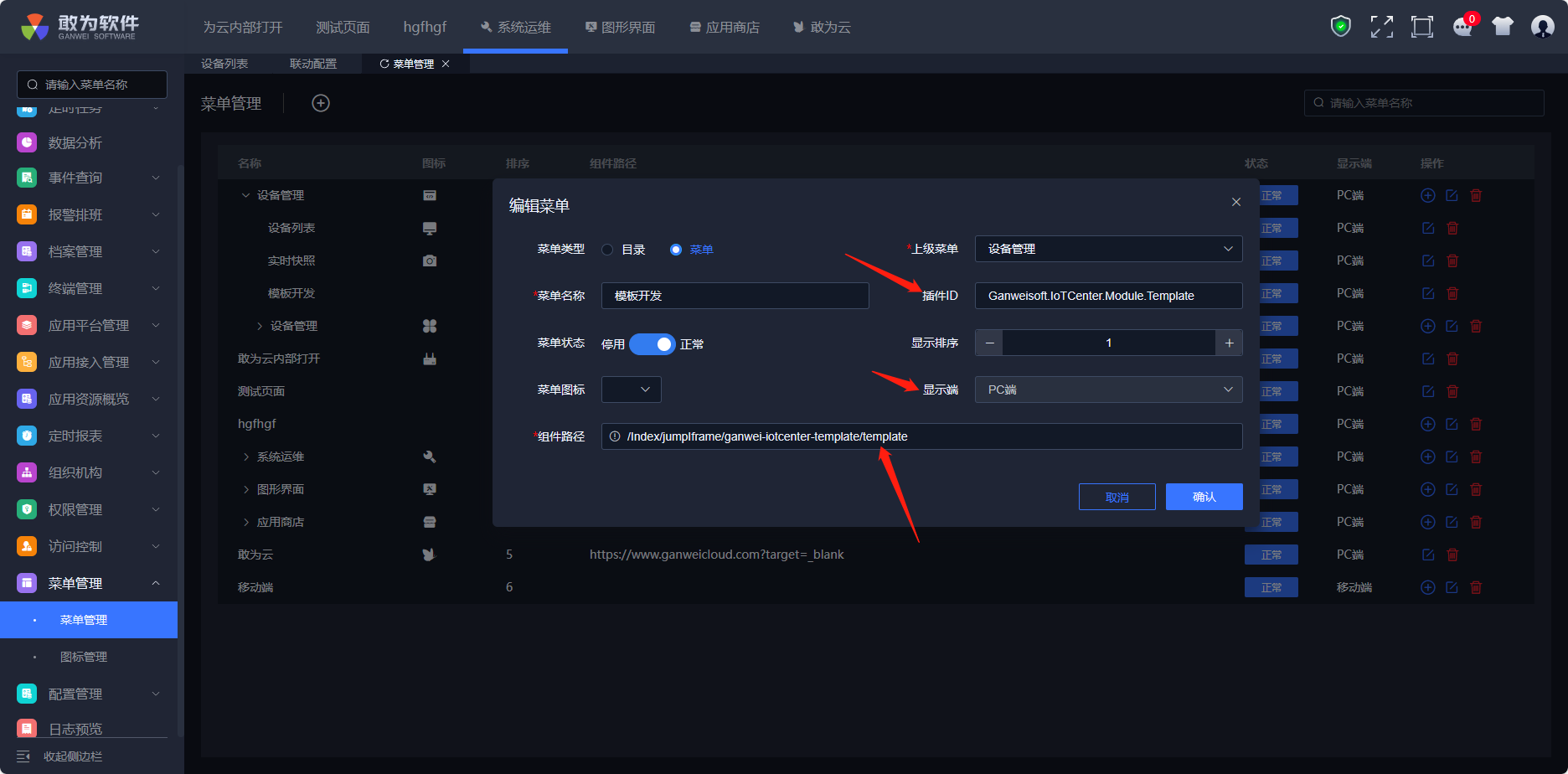Select the 目录 radio button
The height and width of the screenshot is (774, 1568).
tap(608, 250)
